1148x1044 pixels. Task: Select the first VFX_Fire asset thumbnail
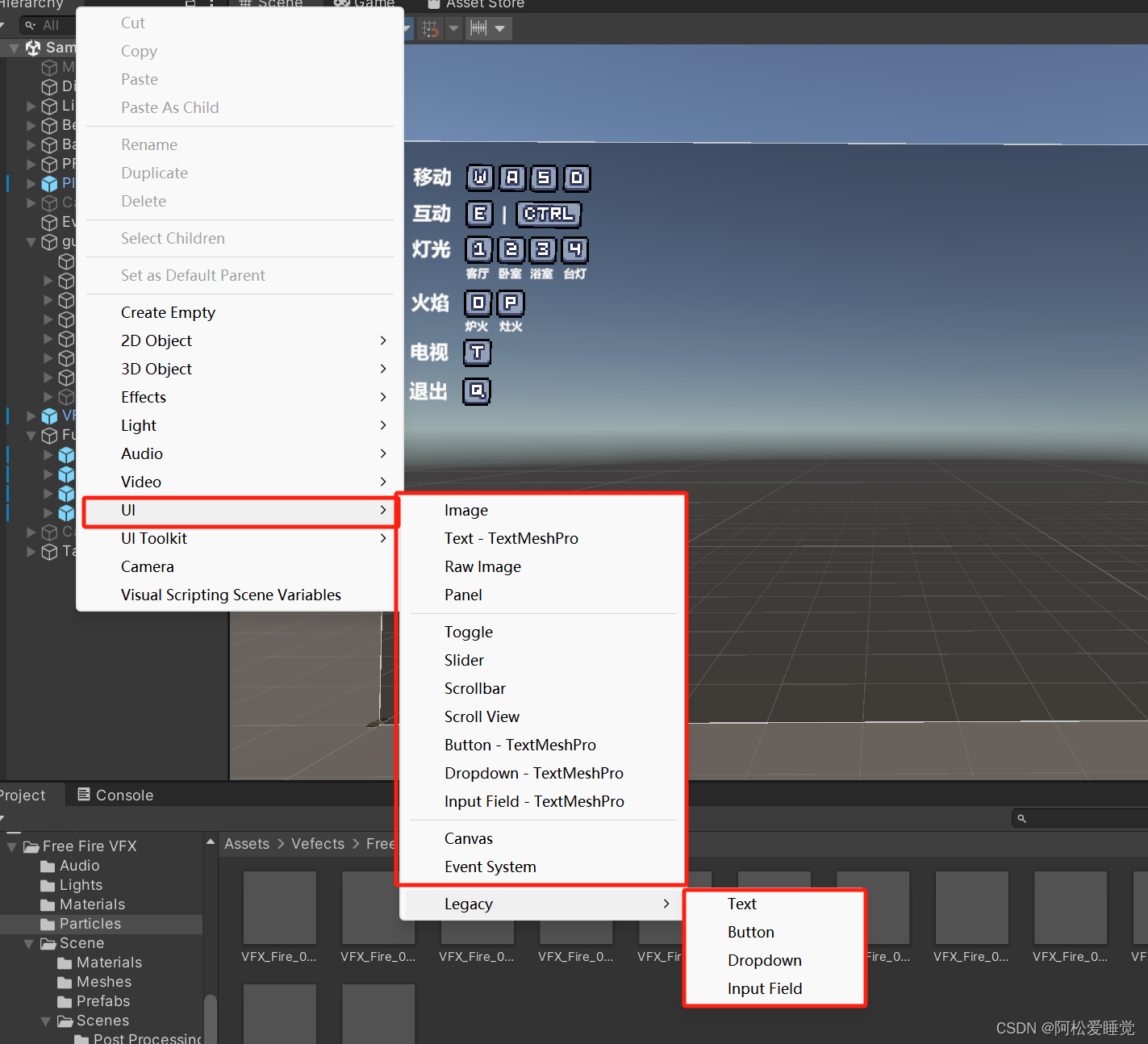280,908
